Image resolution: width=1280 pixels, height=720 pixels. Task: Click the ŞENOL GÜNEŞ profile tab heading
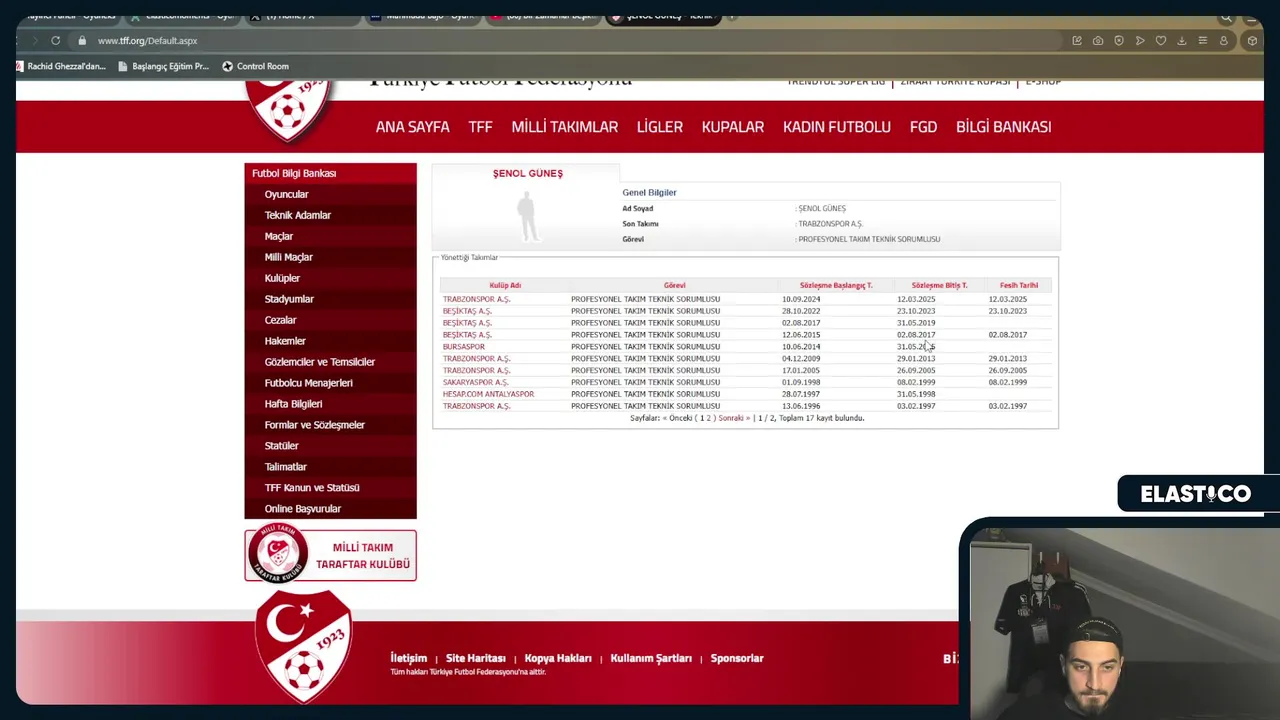coord(527,173)
